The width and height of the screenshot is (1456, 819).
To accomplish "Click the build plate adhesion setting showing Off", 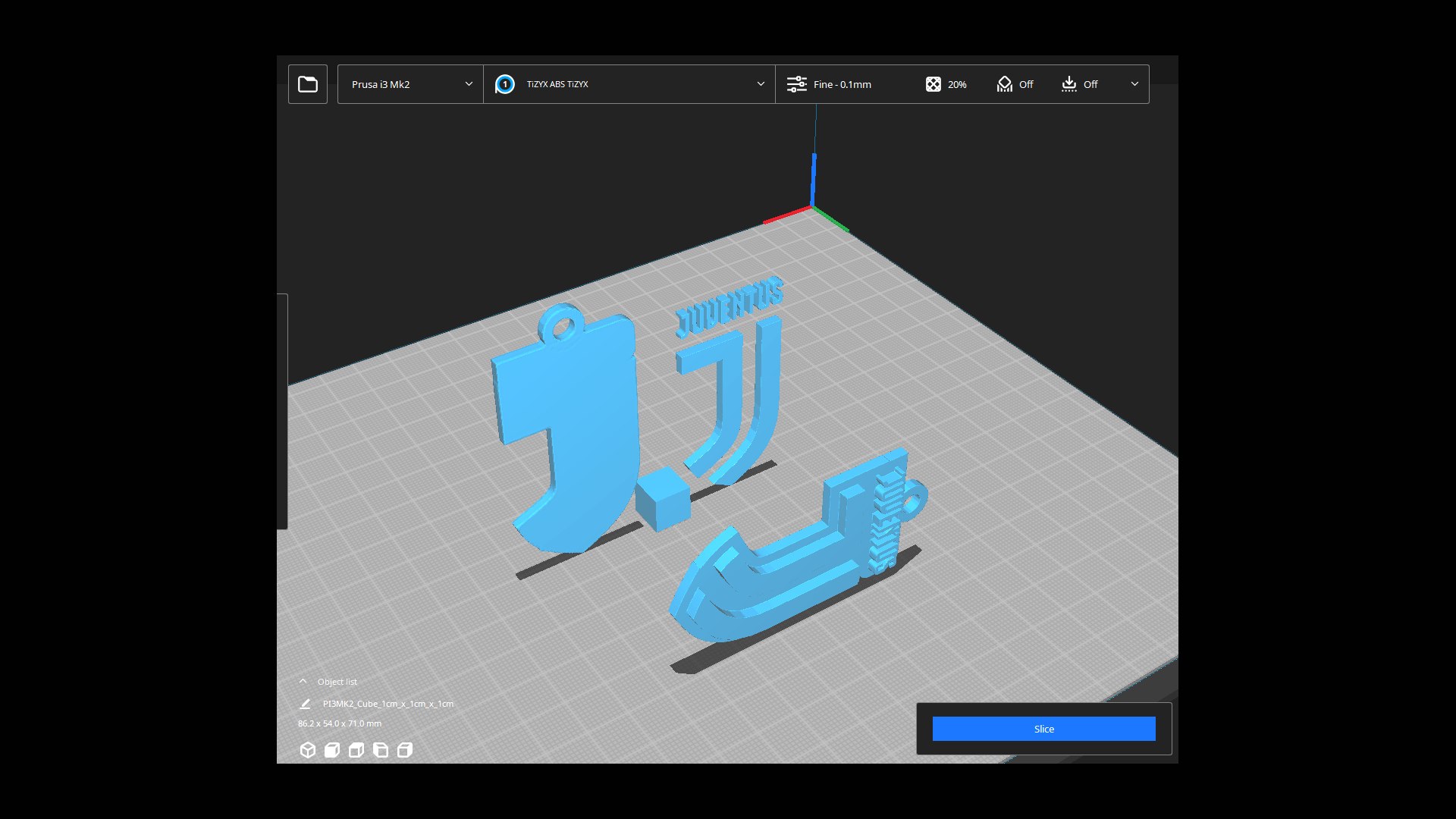I will (x=1079, y=84).
